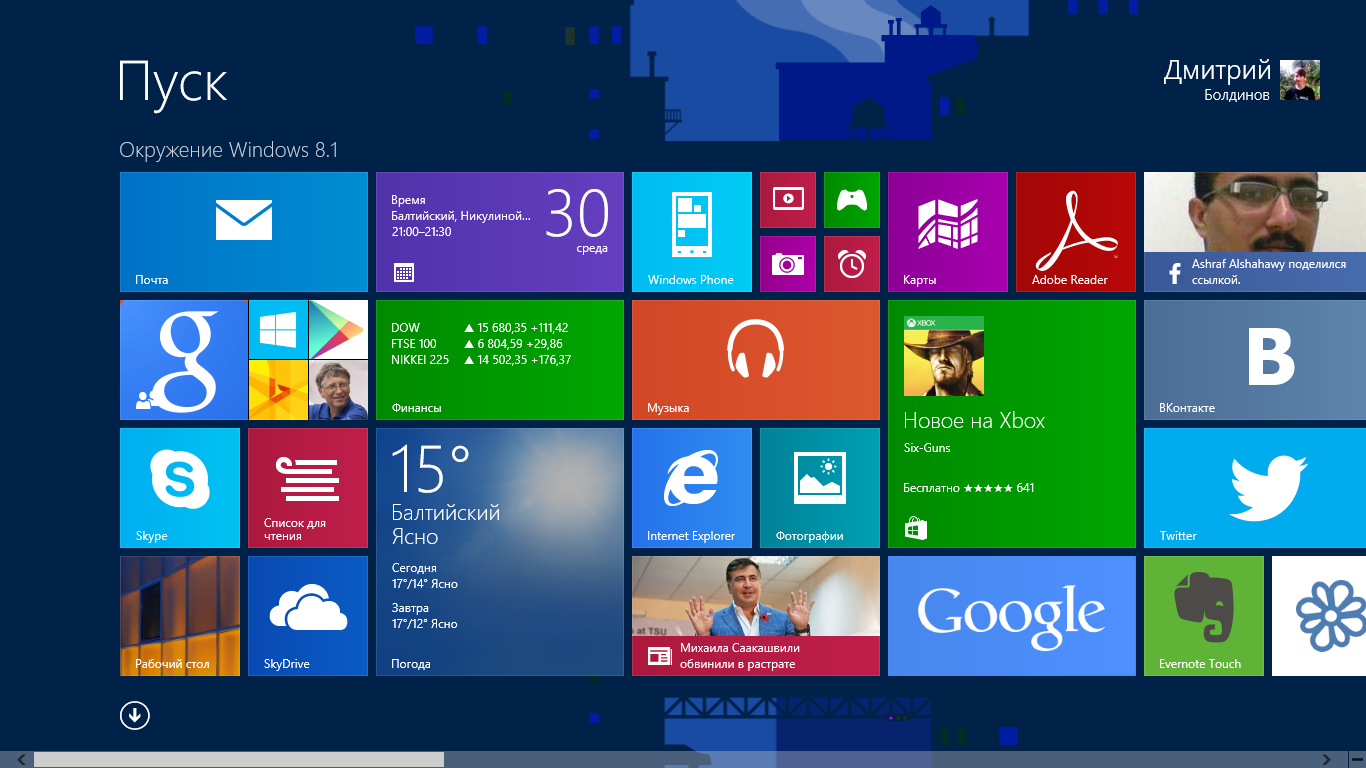Click the Пуск title text
The width and height of the screenshot is (1366, 768).
coord(173,83)
